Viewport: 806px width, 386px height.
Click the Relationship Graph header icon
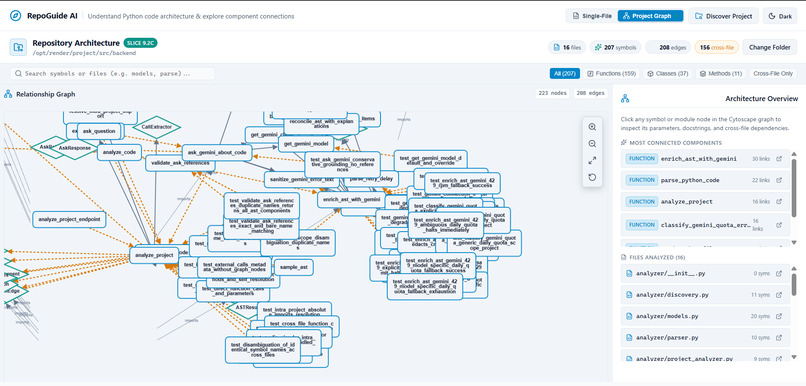click(x=8, y=94)
